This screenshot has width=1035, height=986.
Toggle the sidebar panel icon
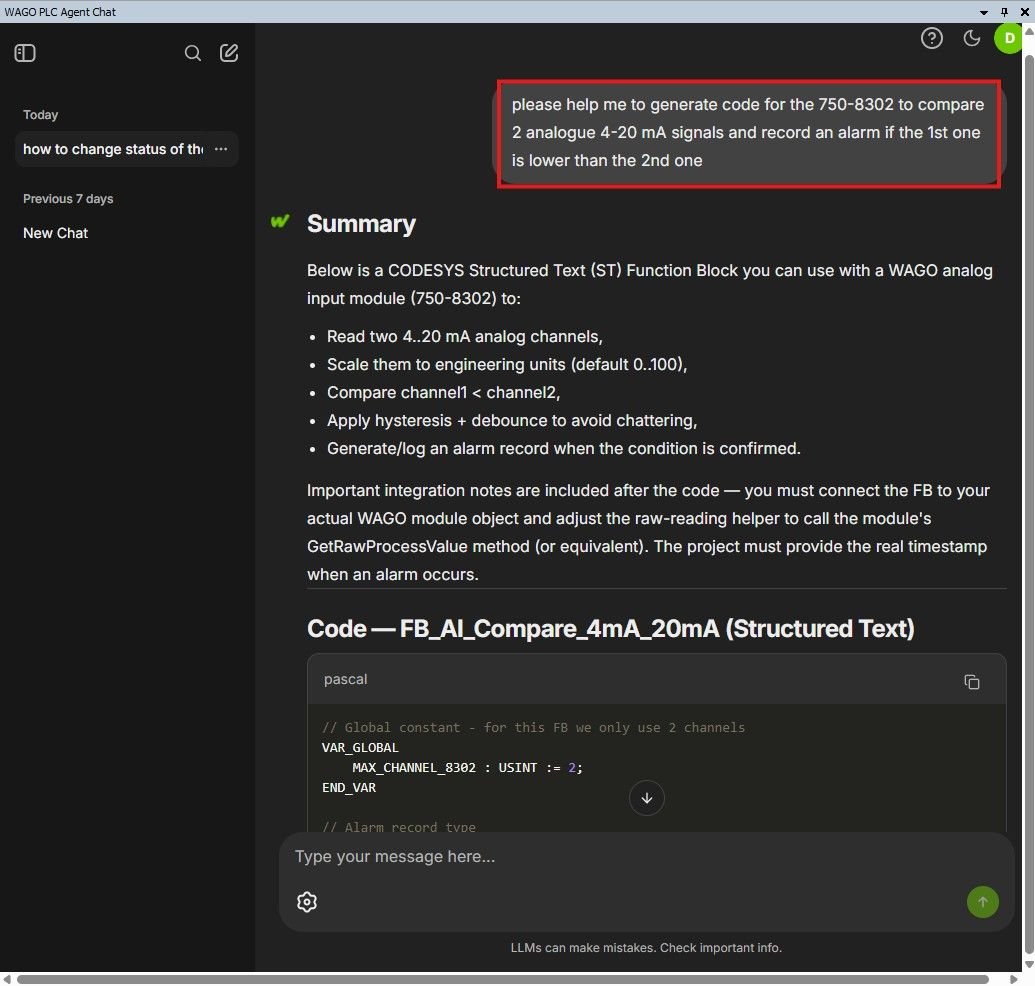(x=25, y=53)
